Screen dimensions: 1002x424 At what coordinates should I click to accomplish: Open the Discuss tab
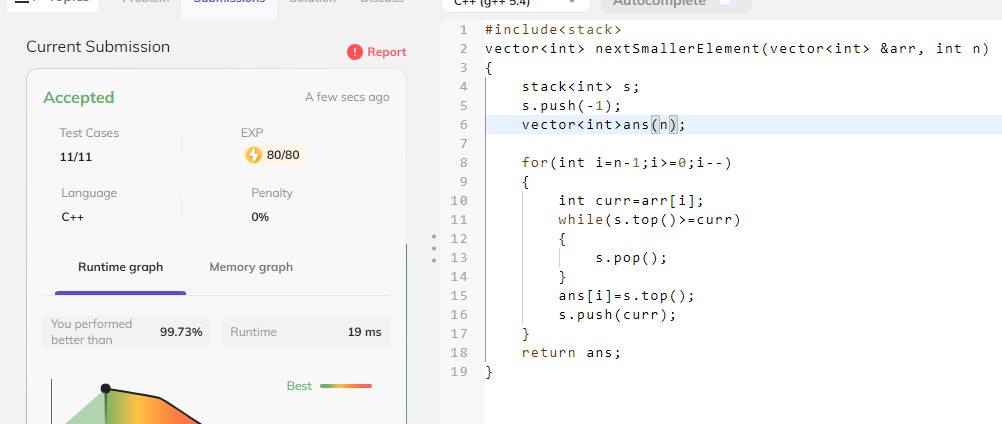(x=382, y=2)
